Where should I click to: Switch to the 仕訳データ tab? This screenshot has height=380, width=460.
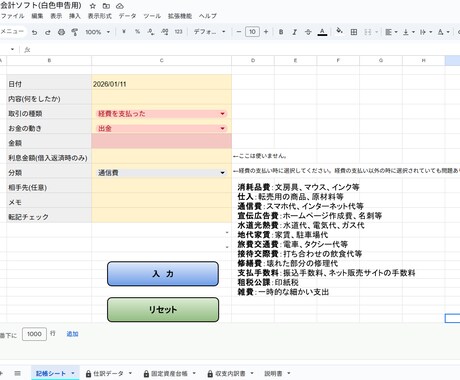coord(108,373)
